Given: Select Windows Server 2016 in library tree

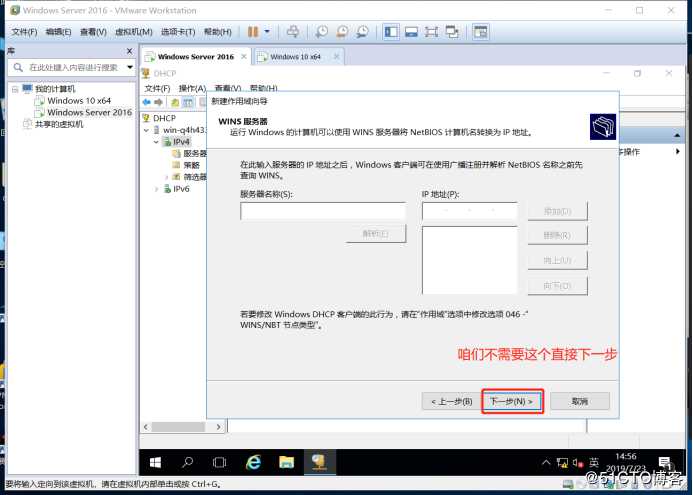Looking at the screenshot, I should coord(89,112).
